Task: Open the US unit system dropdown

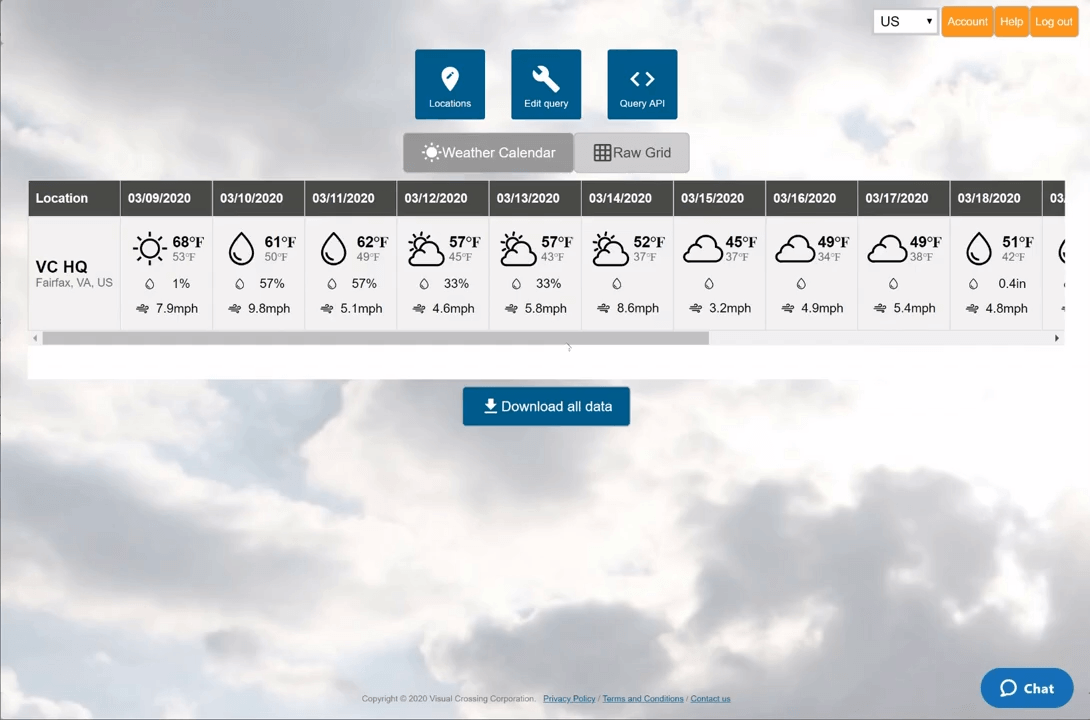Action: 905,22
